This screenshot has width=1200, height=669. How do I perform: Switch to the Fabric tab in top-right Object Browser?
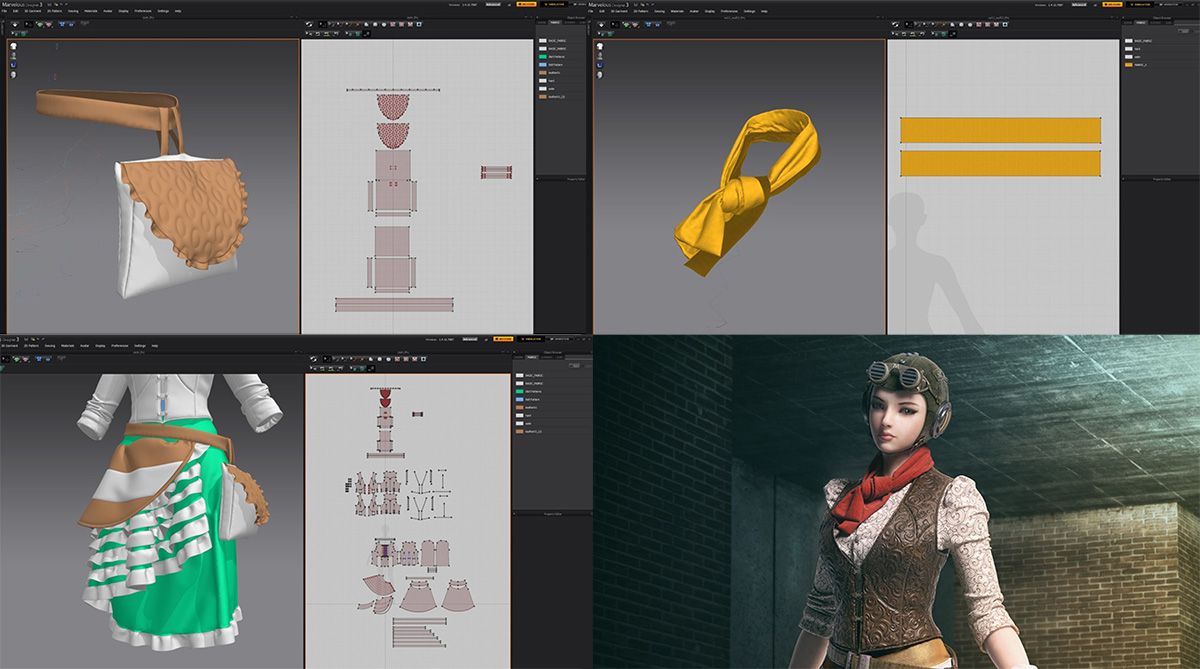[x=1143, y=22]
